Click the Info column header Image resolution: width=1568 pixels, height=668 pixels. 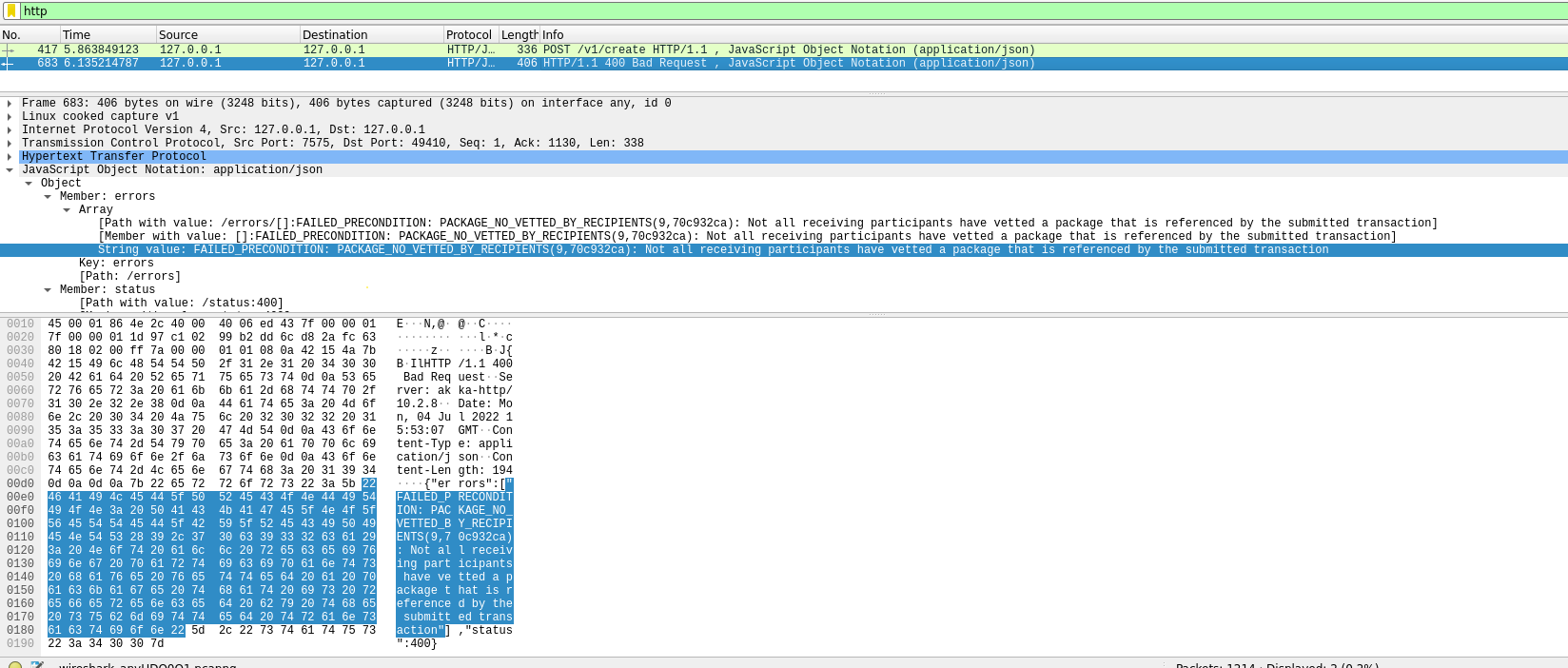(x=553, y=34)
